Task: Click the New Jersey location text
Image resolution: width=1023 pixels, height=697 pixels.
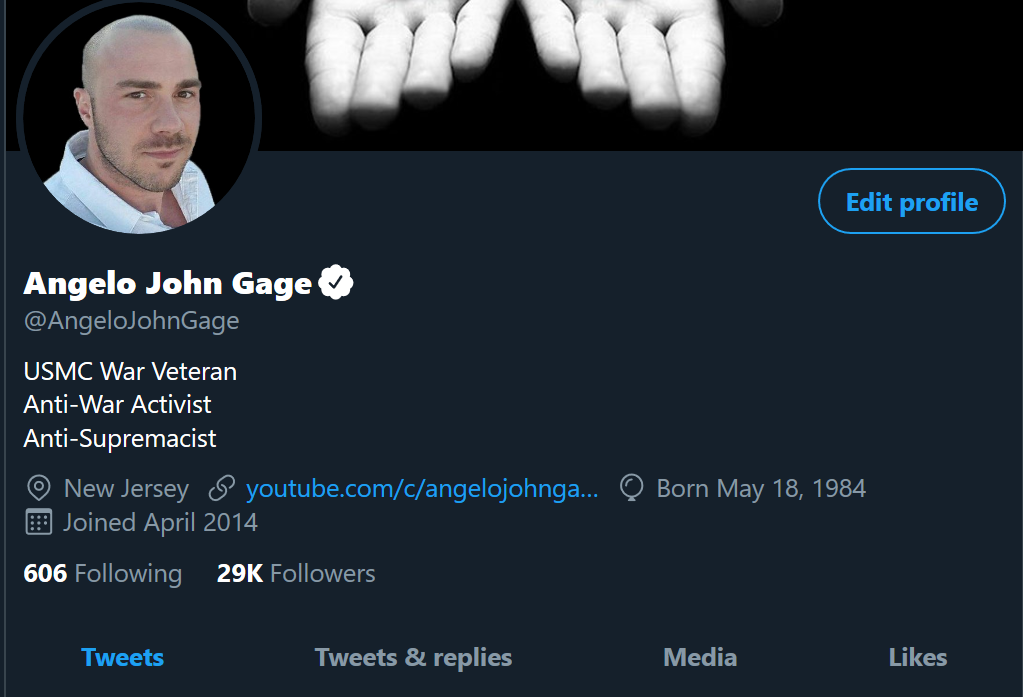Action: pyautogui.click(x=126, y=489)
